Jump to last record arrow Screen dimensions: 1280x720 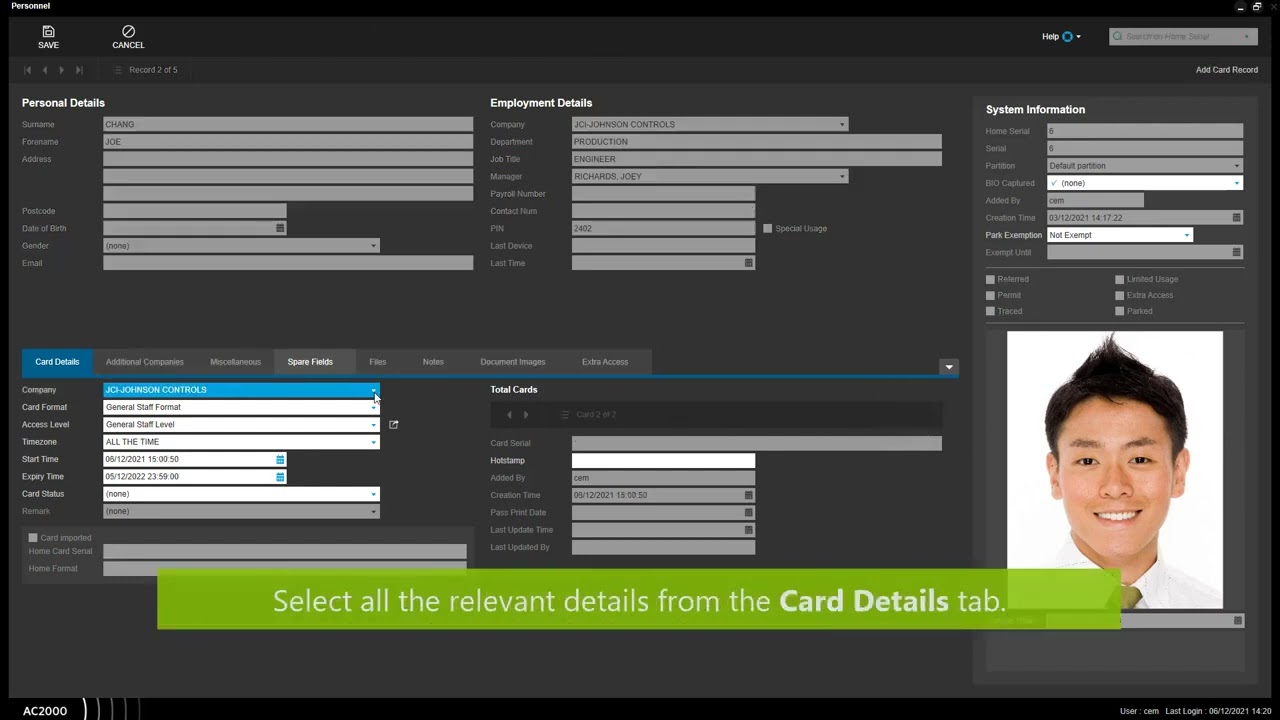point(79,70)
